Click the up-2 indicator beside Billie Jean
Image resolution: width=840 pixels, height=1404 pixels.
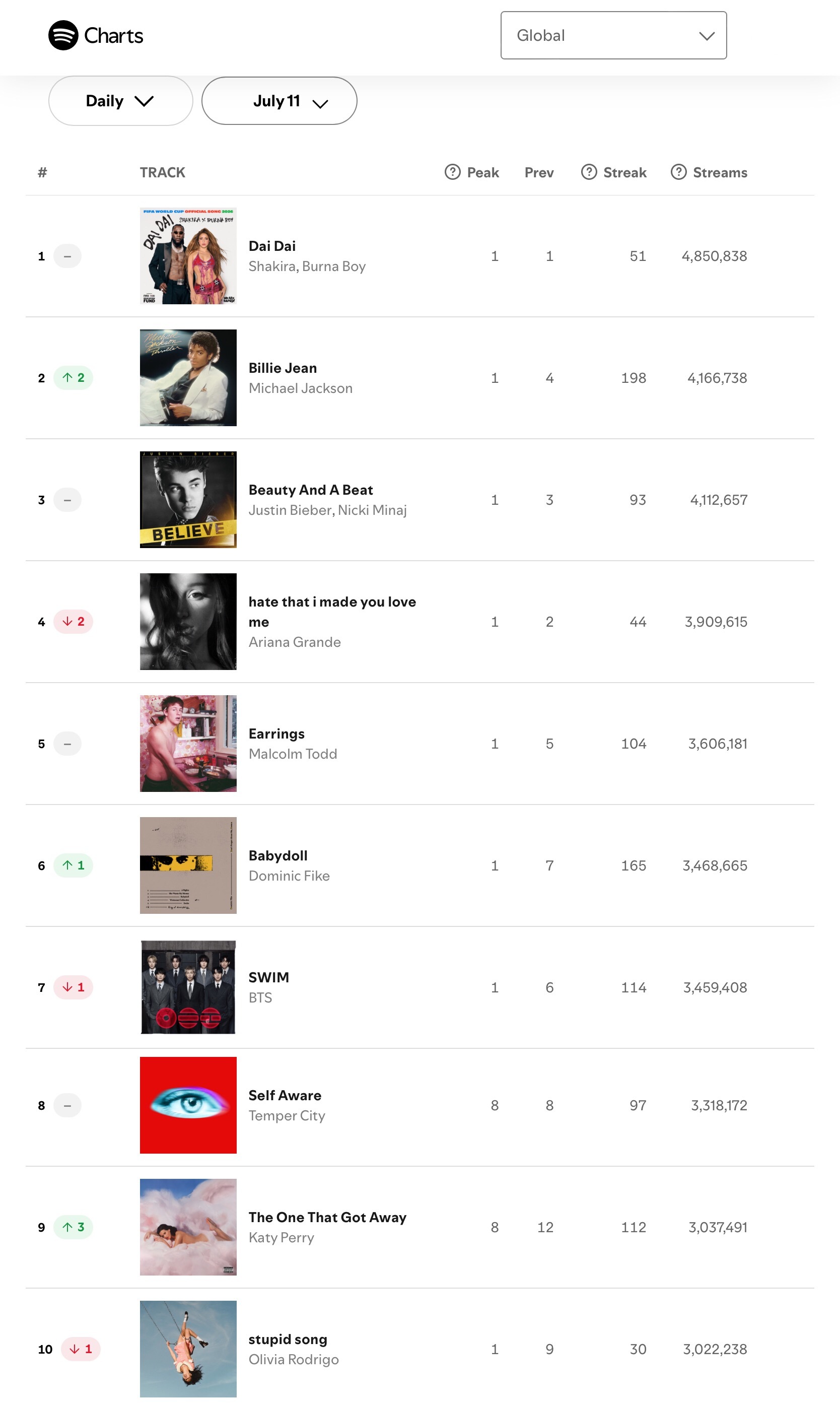point(74,378)
